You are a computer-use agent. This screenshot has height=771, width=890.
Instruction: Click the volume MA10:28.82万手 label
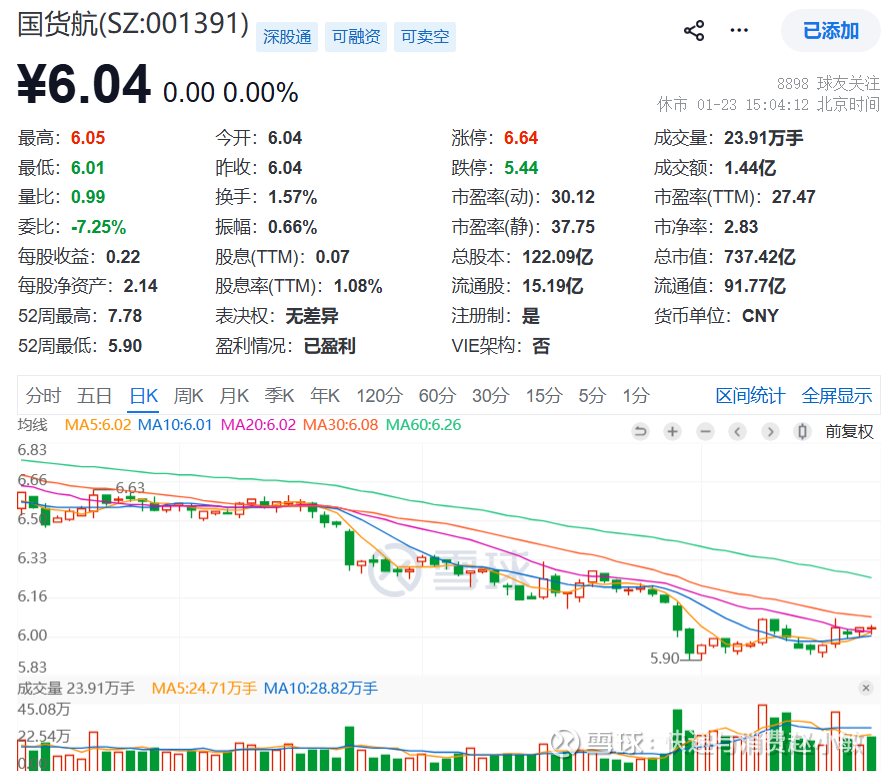click(x=321, y=688)
